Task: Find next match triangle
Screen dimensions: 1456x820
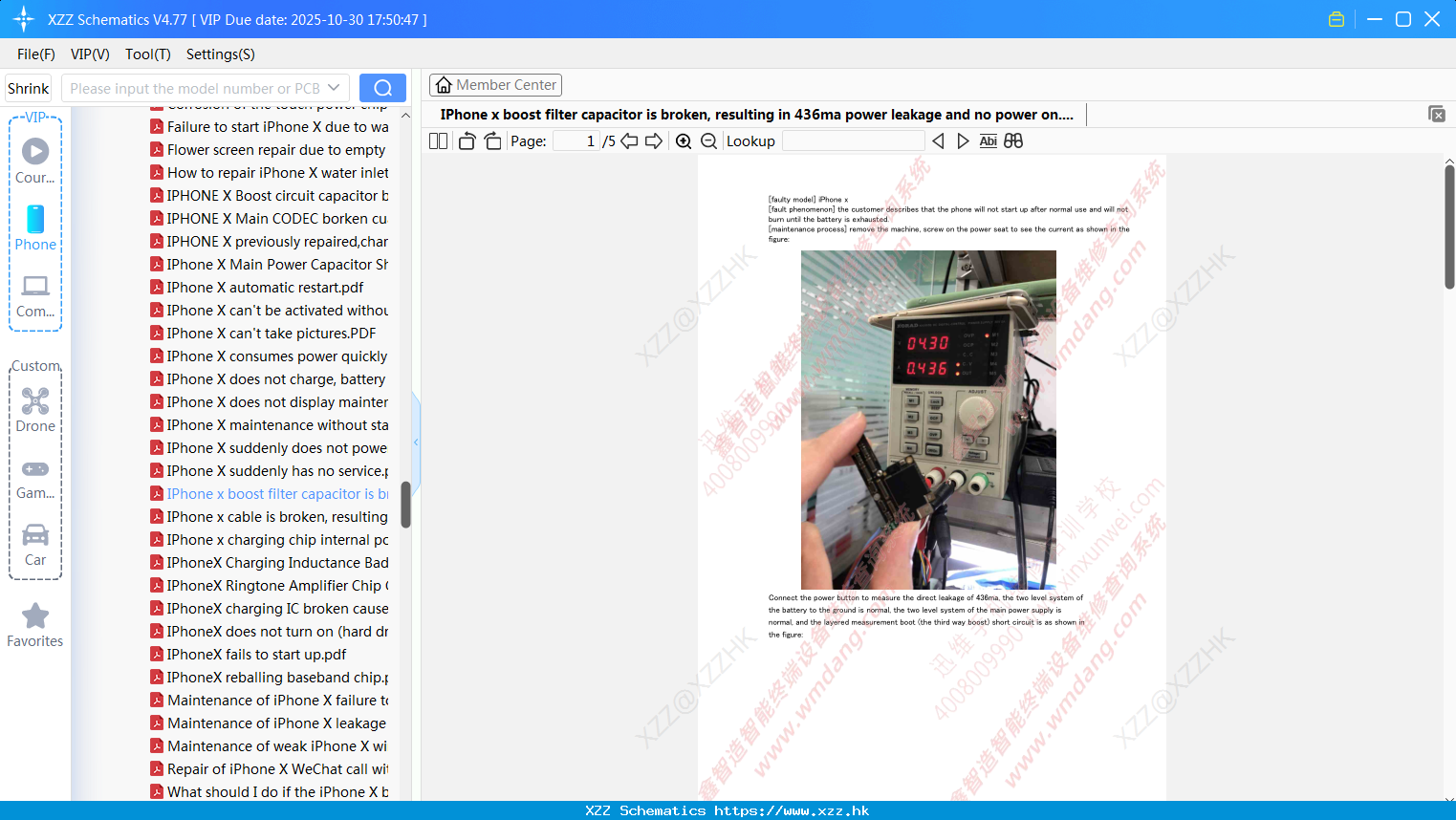Action: tap(963, 141)
